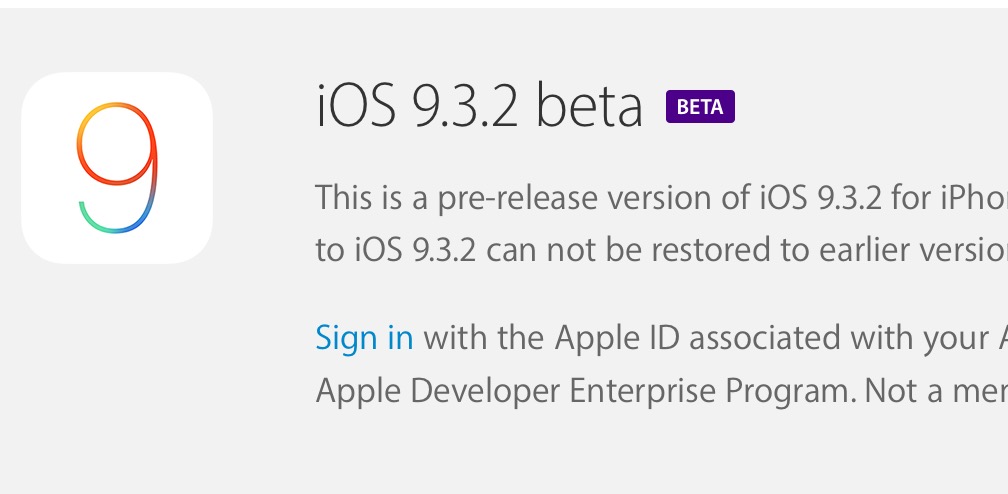This screenshot has height=494, width=1008.
Task: Open the Sign in link
Action: 364,338
